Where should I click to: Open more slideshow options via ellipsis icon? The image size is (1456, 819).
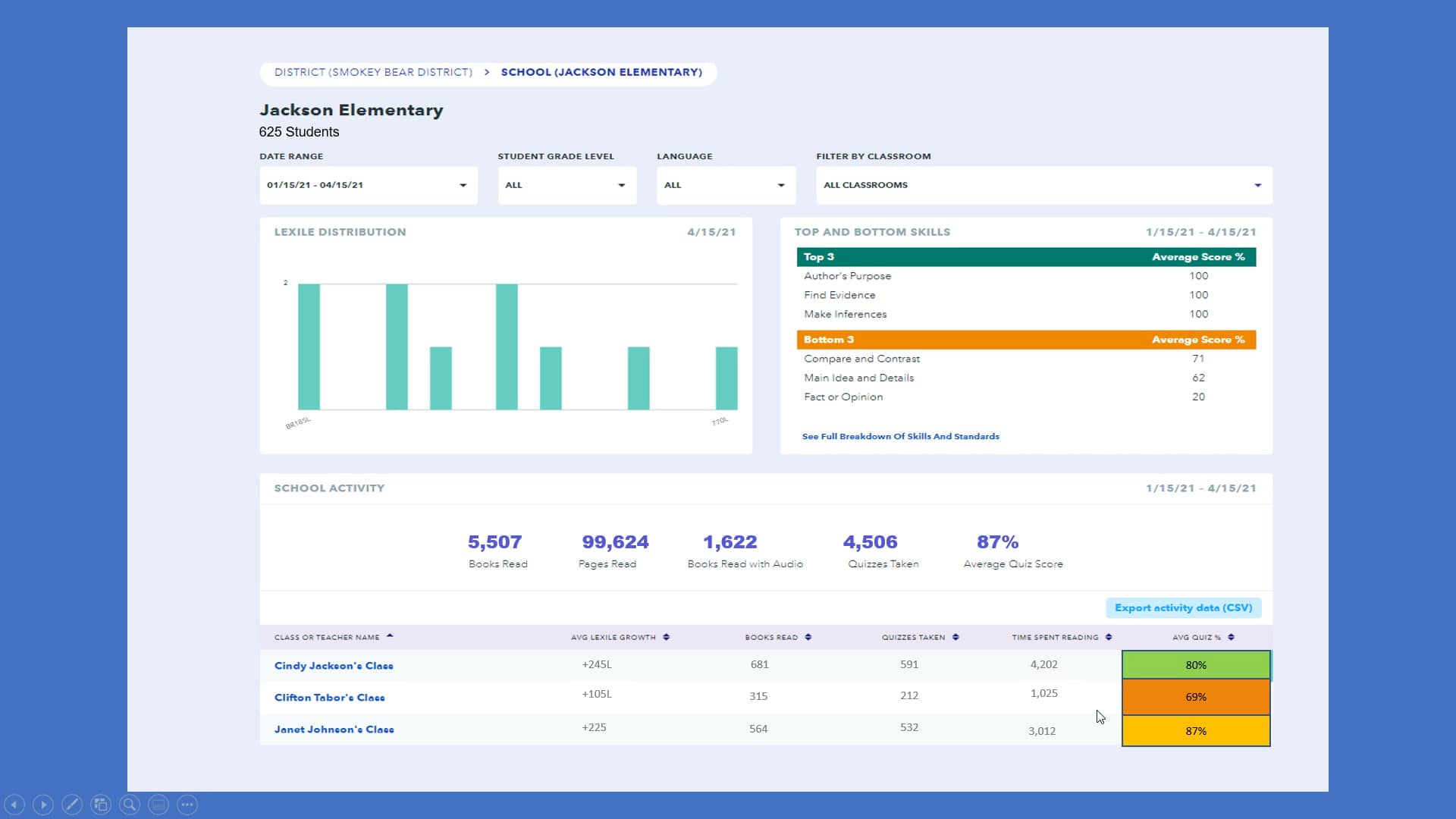click(x=187, y=805)
